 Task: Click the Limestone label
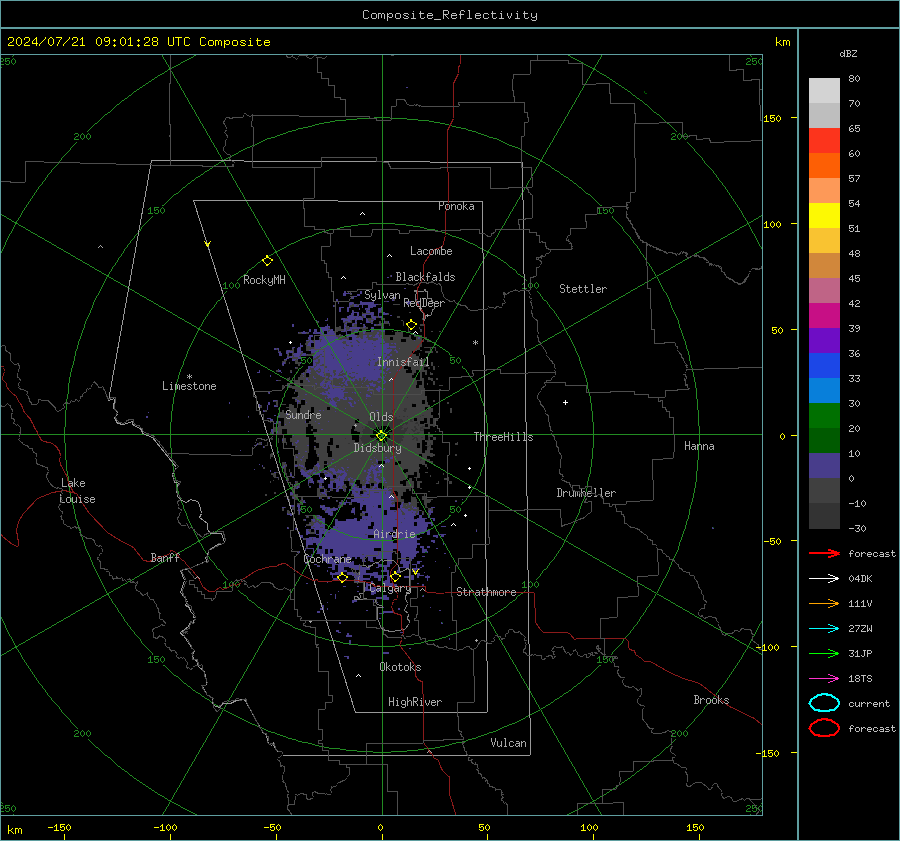(189, 386)
